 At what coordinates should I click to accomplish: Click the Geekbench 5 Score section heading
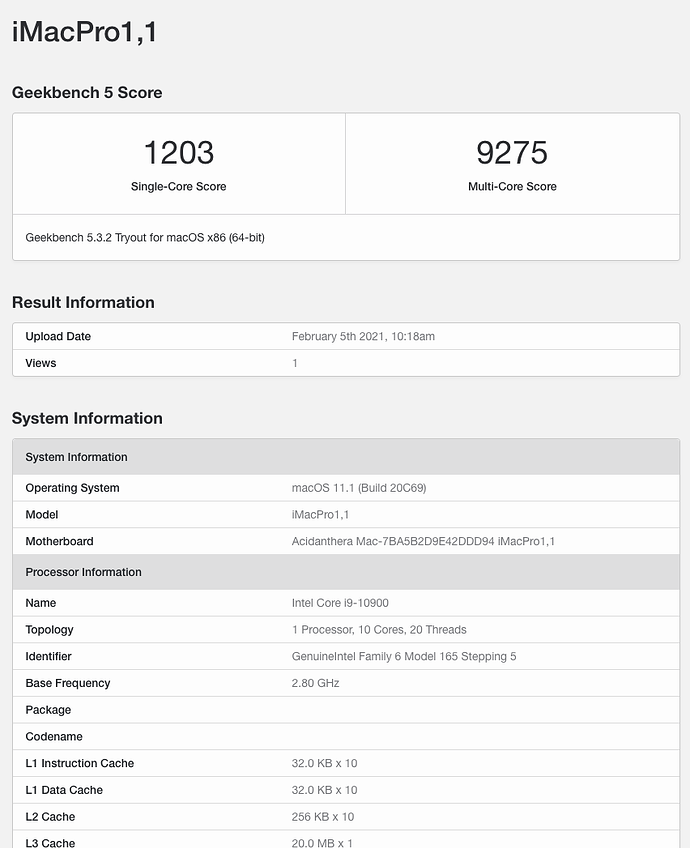[87, 92]
